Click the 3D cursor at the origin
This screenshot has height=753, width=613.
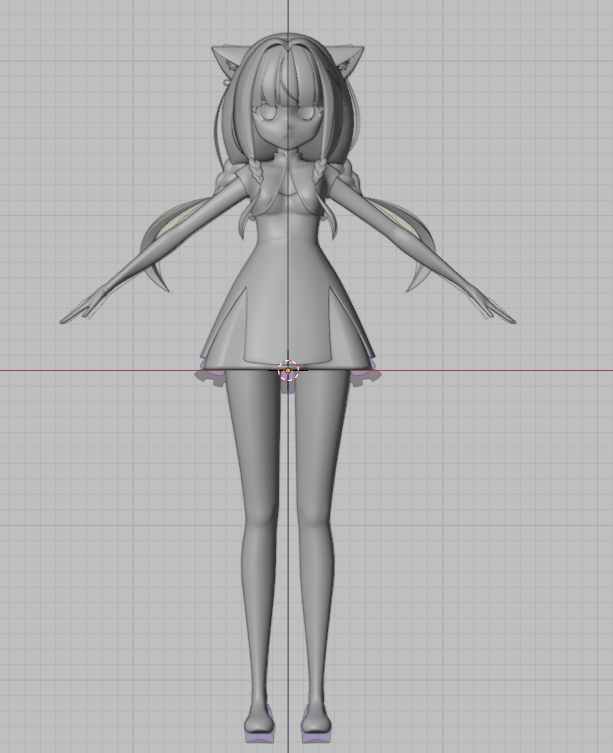pos(288,371)
